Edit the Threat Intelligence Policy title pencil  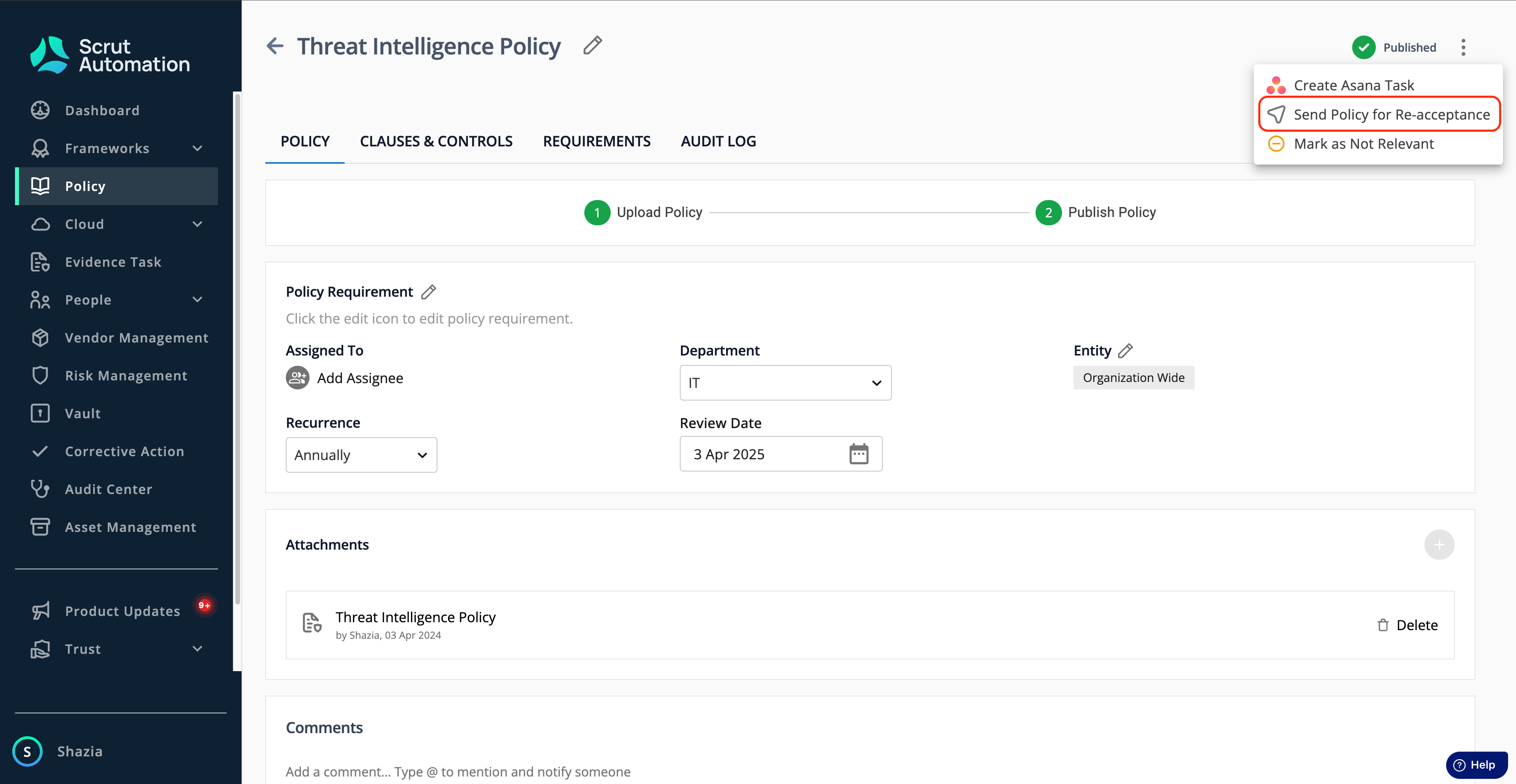pos(592,45)
